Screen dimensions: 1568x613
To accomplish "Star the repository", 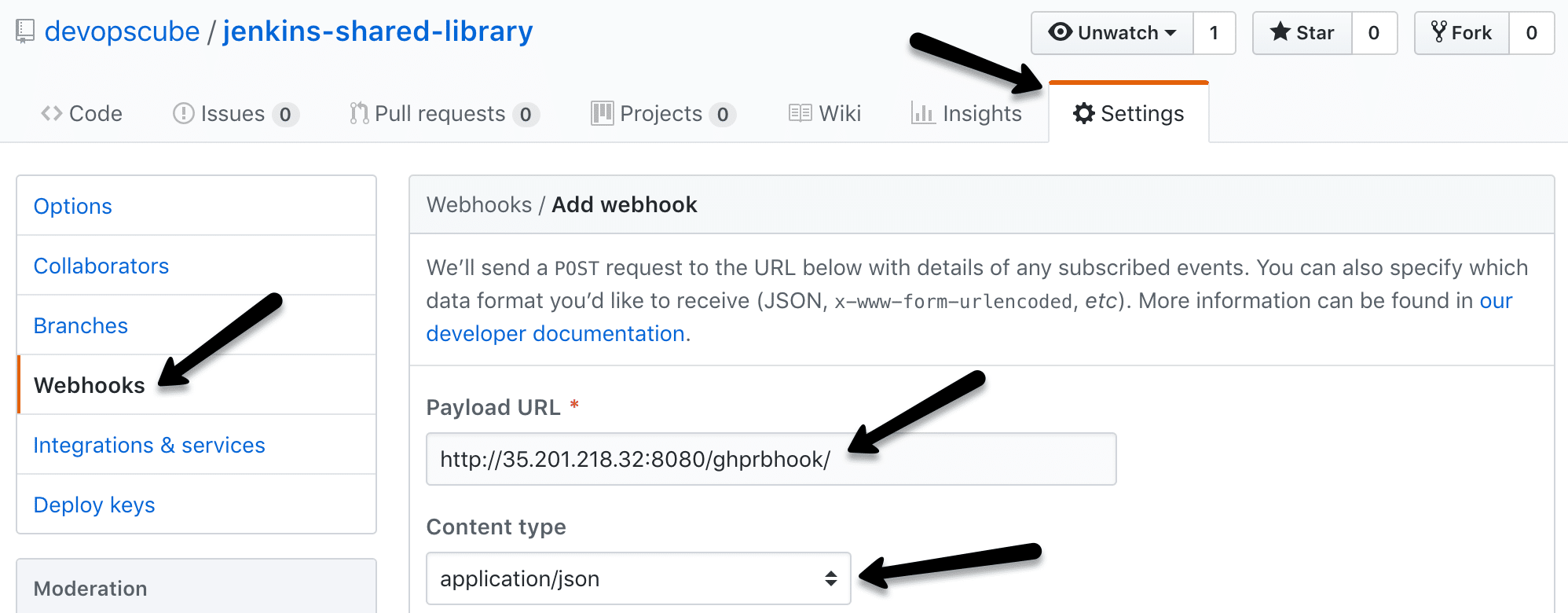I will (1302, 33).
